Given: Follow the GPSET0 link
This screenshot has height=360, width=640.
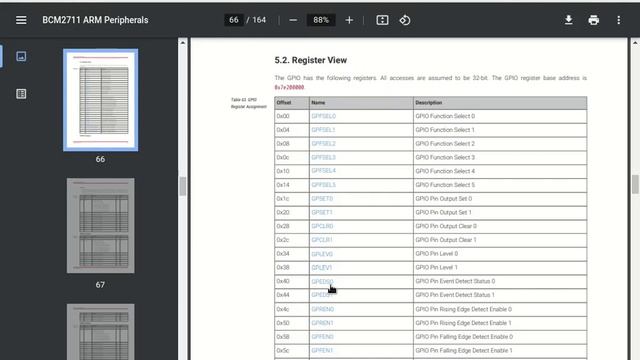Looking at the screenshot, I should pos(322,199).
